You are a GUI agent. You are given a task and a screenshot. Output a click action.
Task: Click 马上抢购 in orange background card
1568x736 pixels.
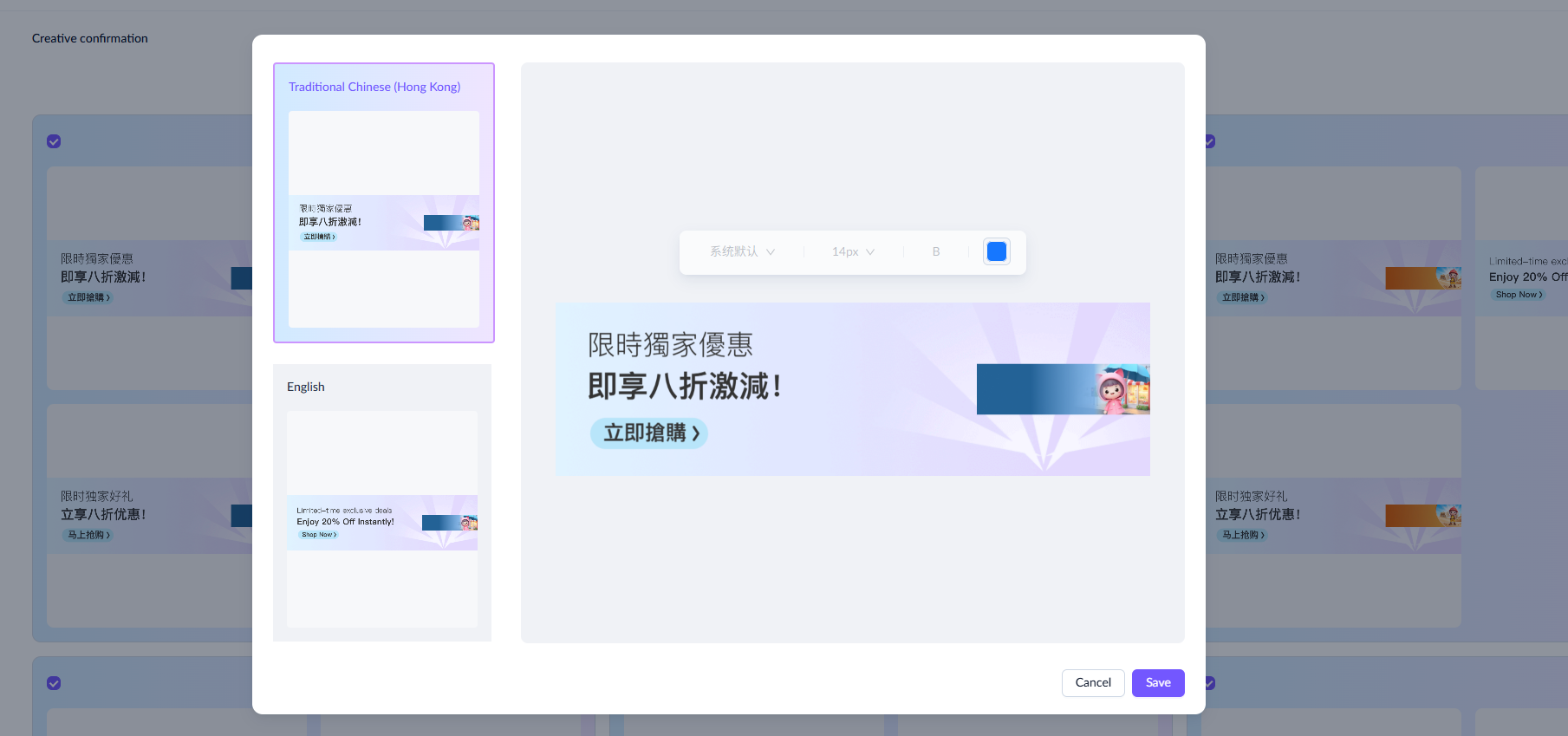coord(1244,535)
